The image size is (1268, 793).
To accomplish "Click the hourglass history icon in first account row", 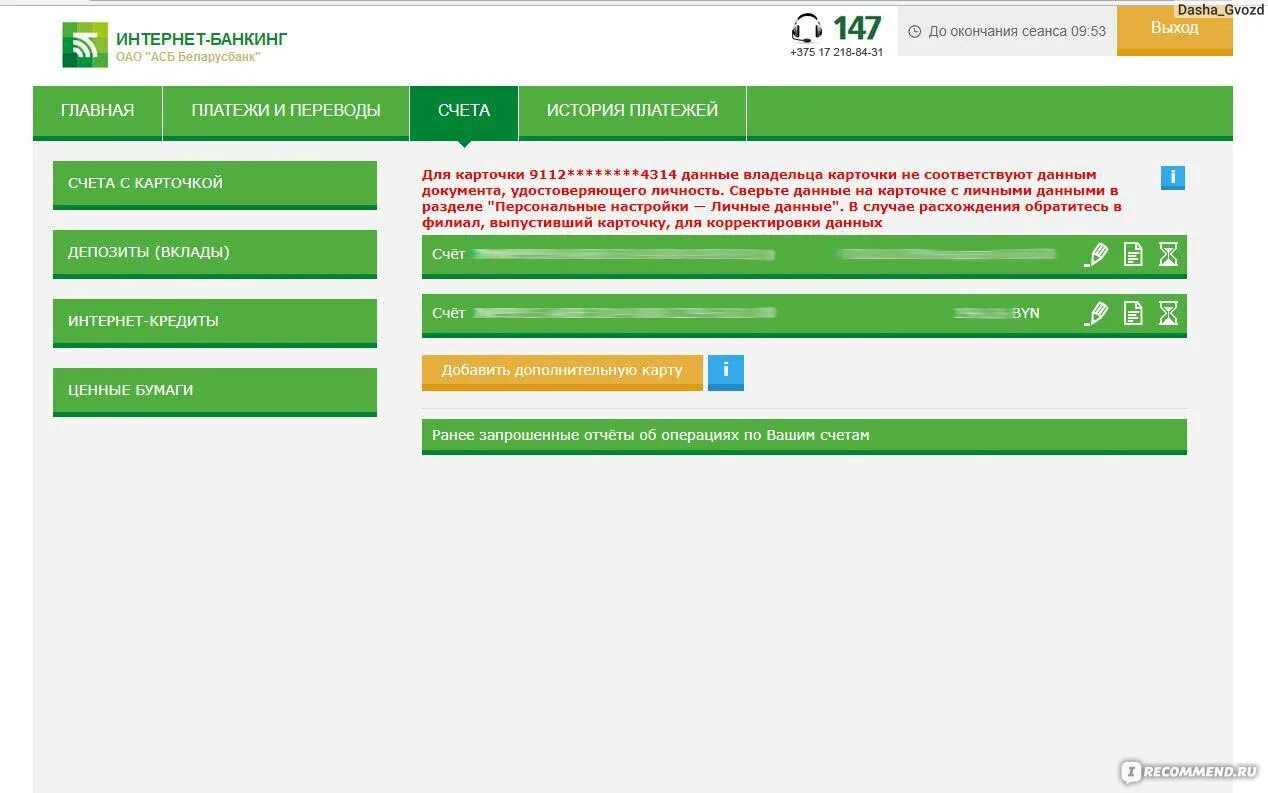I will (x=1168, y=255).
